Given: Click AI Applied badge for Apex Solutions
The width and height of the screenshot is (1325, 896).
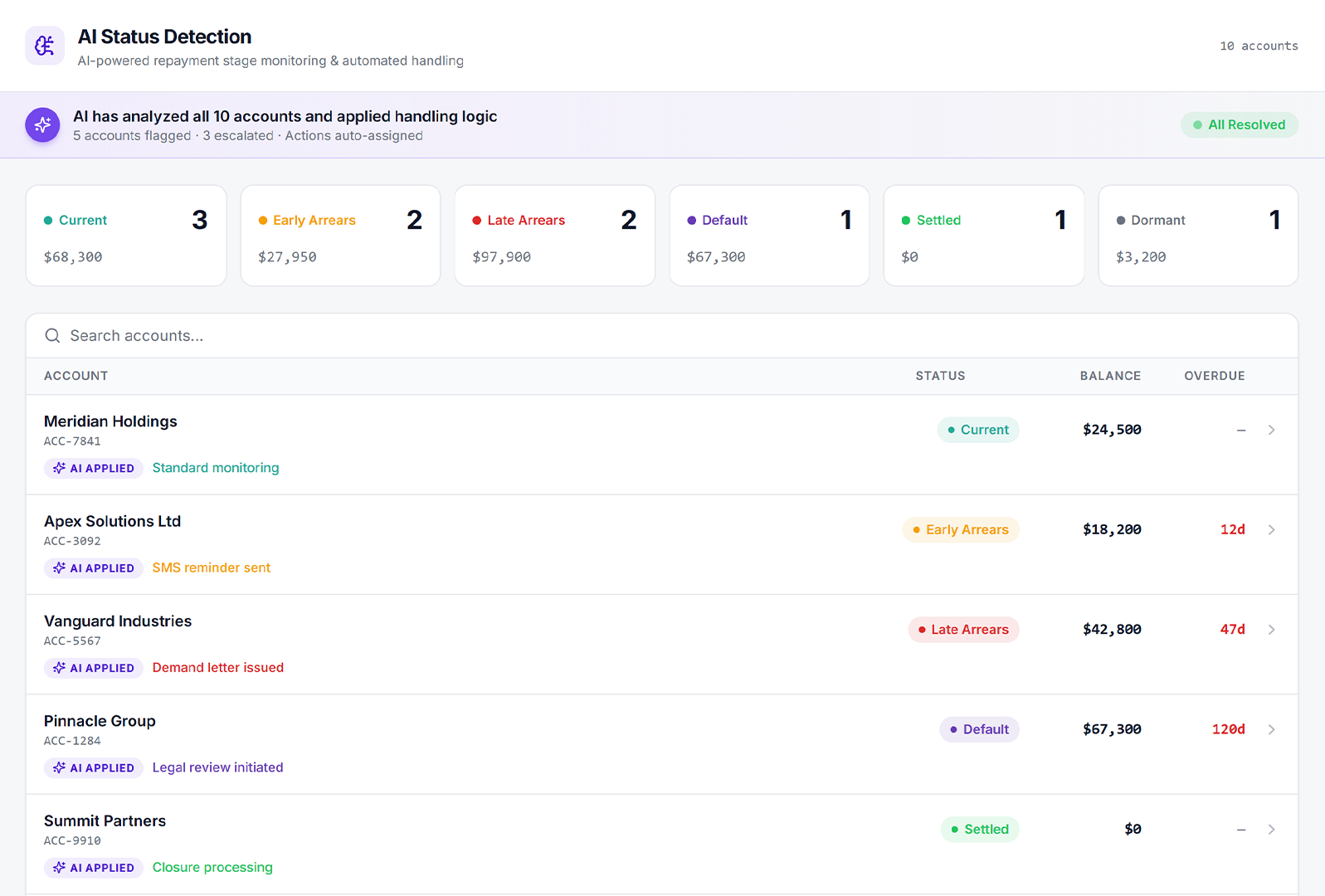Looking at the screenshot, I should point(94,568).
